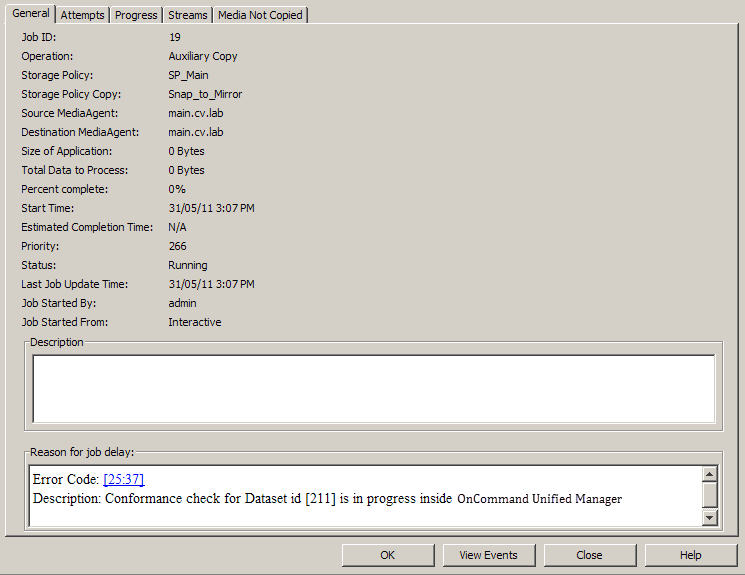Select the Streams tab

tap(188, 15)
